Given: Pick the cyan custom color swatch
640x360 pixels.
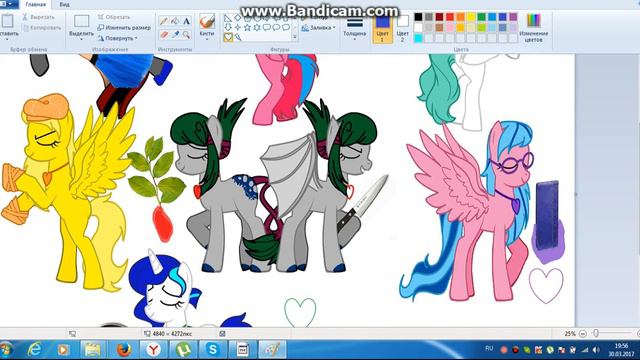Looking at the screenshot, I should [418, 38].
